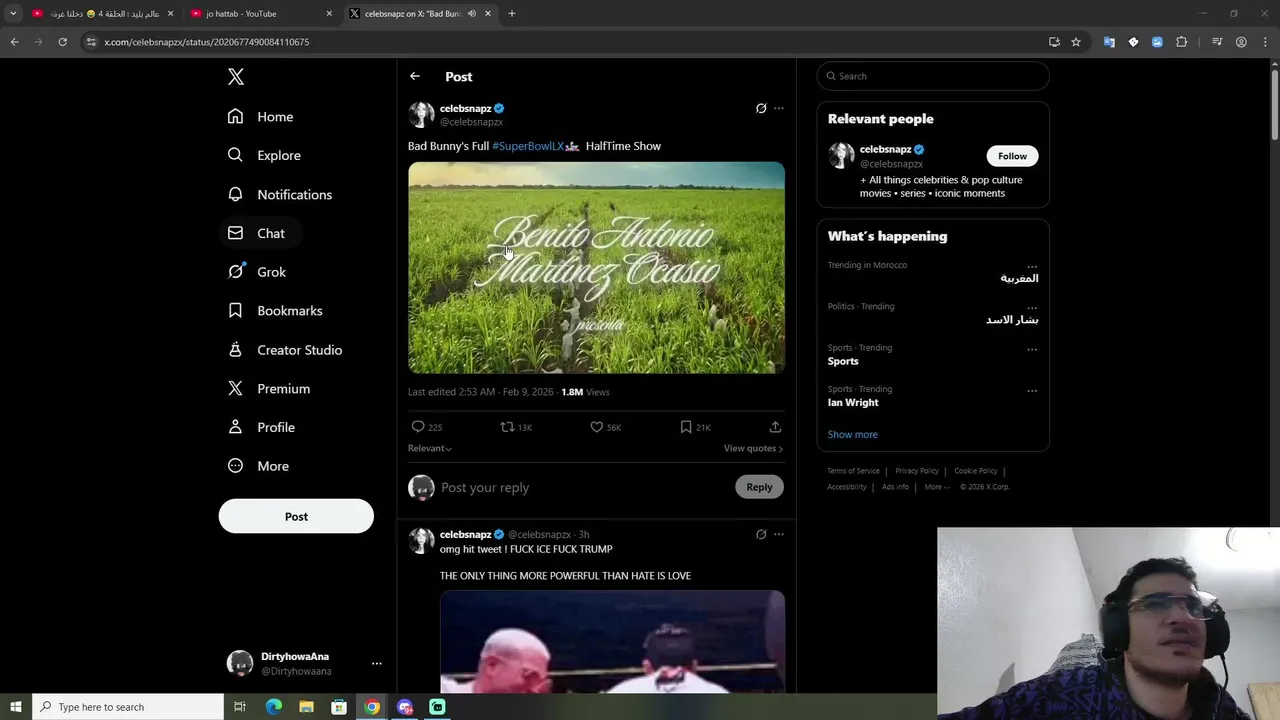Viewport: 1280px width, 720px height.
Task: Play the Bad Bunny halftime video thumbnail
Action: 596,268
